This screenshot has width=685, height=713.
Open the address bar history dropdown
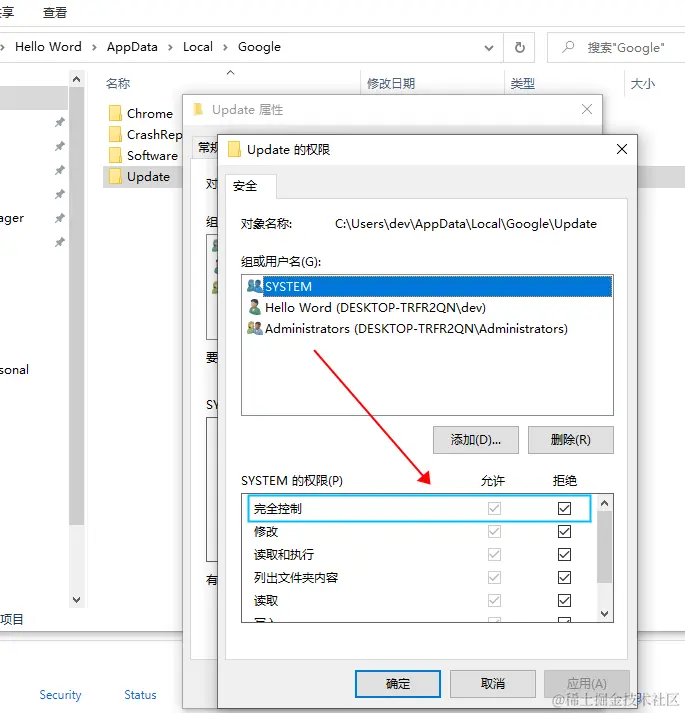click(x=489, y=48)
